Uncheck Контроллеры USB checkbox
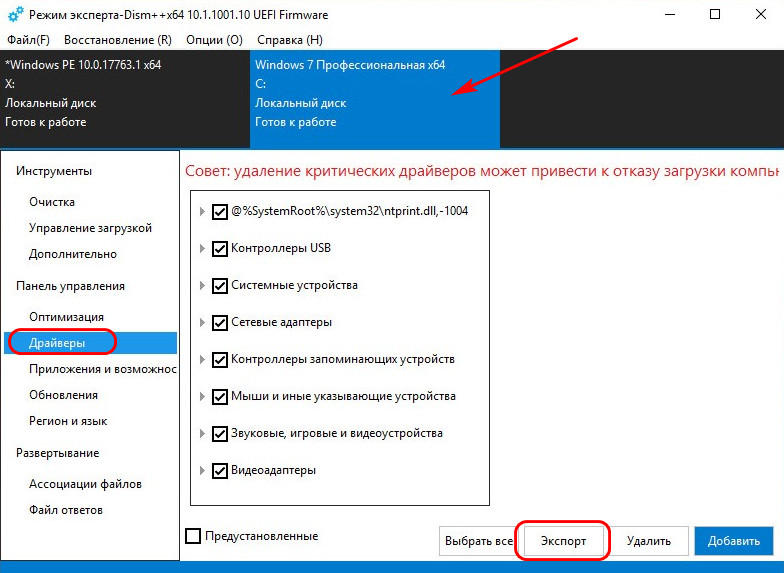Viewport: 784px width, 573px height. click(x=220, y=248)
